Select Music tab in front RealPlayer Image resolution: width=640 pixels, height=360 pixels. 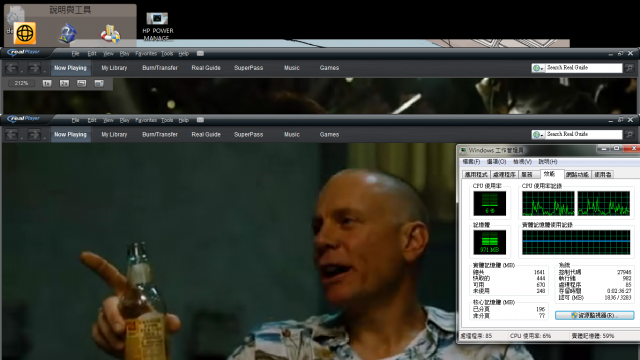coord(292,134)
